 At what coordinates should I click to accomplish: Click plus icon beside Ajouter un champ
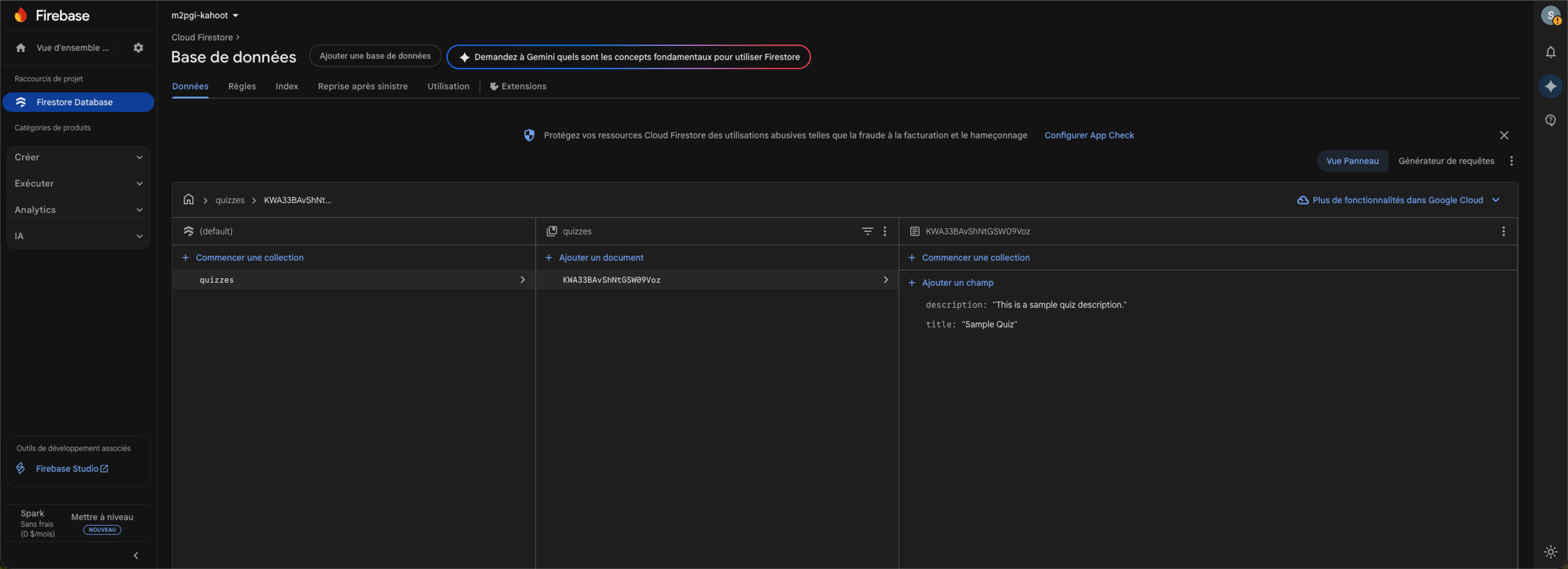tap(912, 283)
